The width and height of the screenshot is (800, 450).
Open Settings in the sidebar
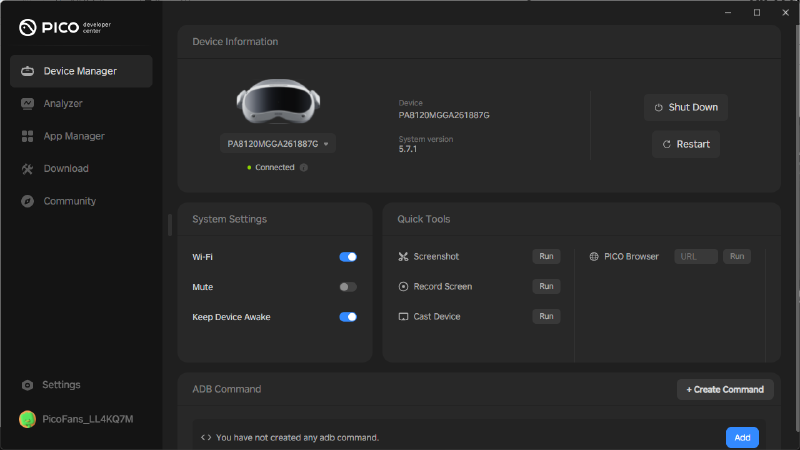61,385
